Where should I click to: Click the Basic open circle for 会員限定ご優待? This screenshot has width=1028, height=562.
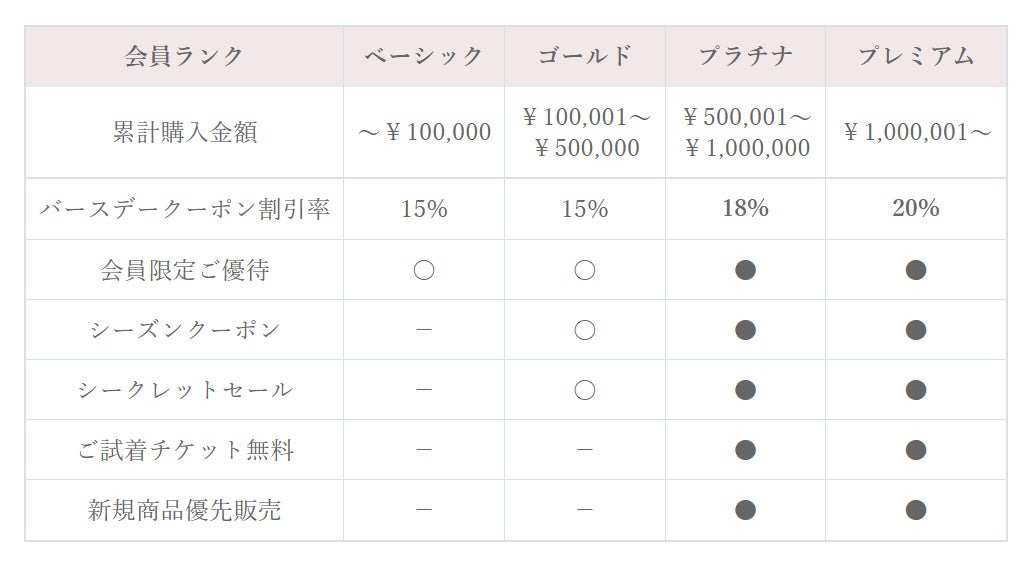tap(424, 270)
